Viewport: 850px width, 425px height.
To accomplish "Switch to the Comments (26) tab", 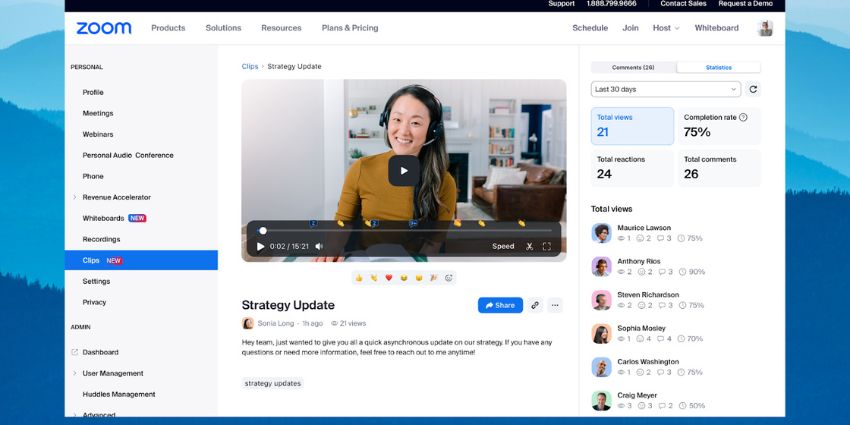I will pyautogui.click(x=633, y=67).
